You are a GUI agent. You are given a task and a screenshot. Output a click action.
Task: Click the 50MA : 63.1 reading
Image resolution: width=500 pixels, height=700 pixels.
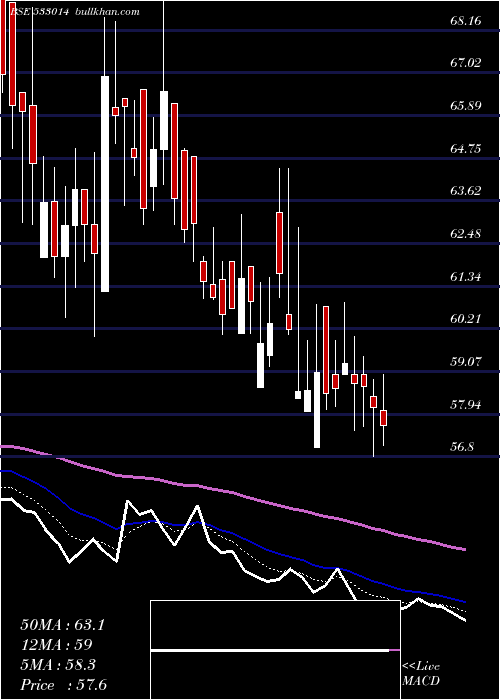[62, 625]
